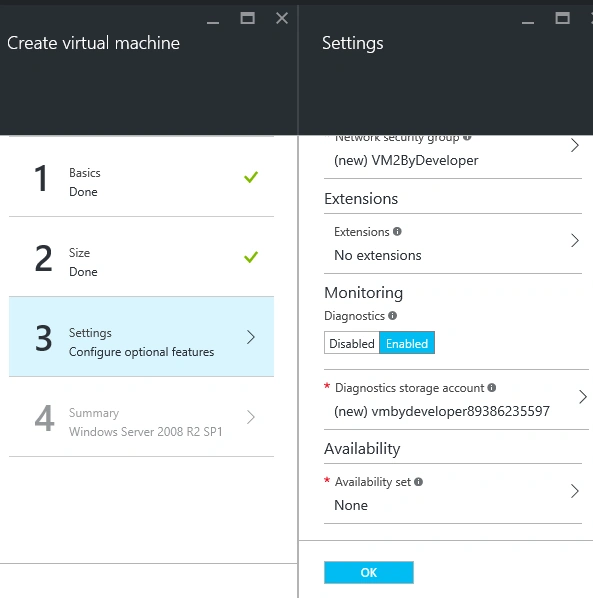The width and height of the screenshot is (593, 598).
Task: Click green checkmark on Size step
Action: 251,257
